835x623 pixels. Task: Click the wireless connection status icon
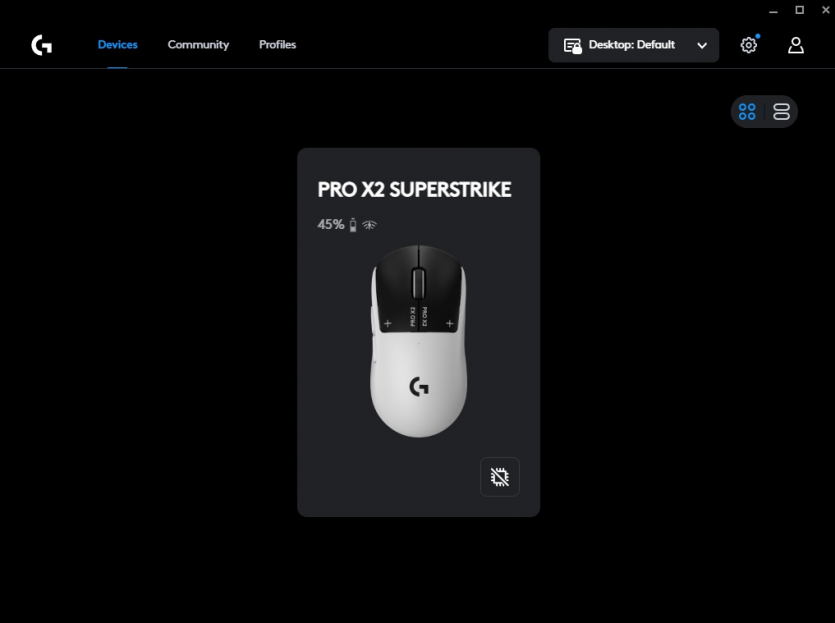pyautogui.click(x=369, y=225)
